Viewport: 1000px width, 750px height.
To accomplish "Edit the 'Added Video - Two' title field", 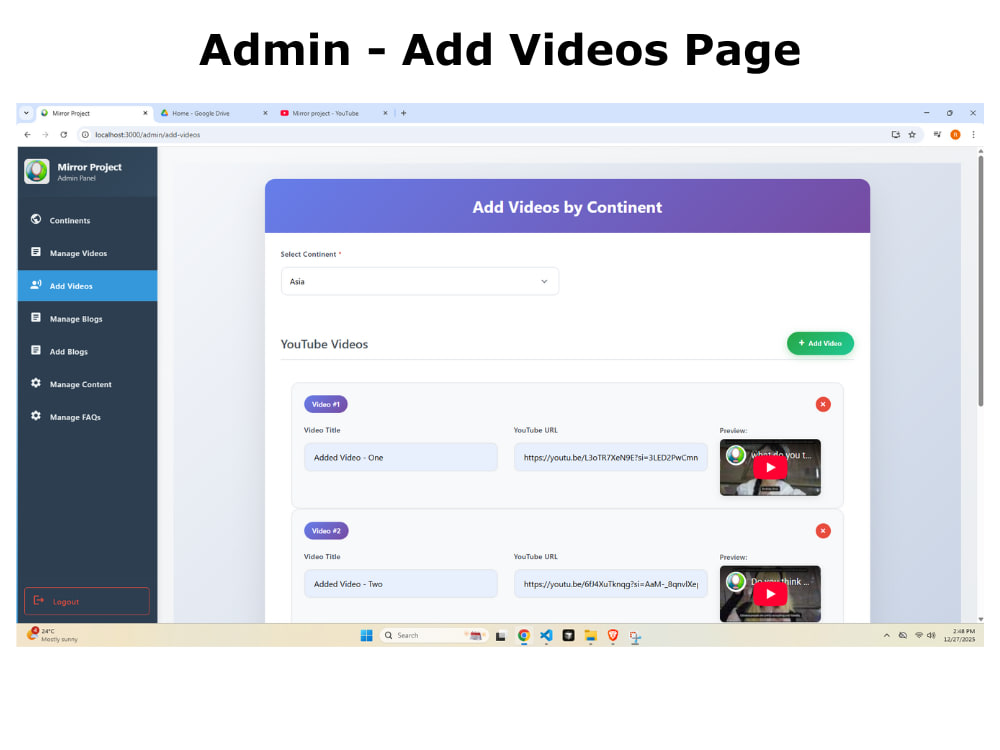I will click(x=401, y=584).
